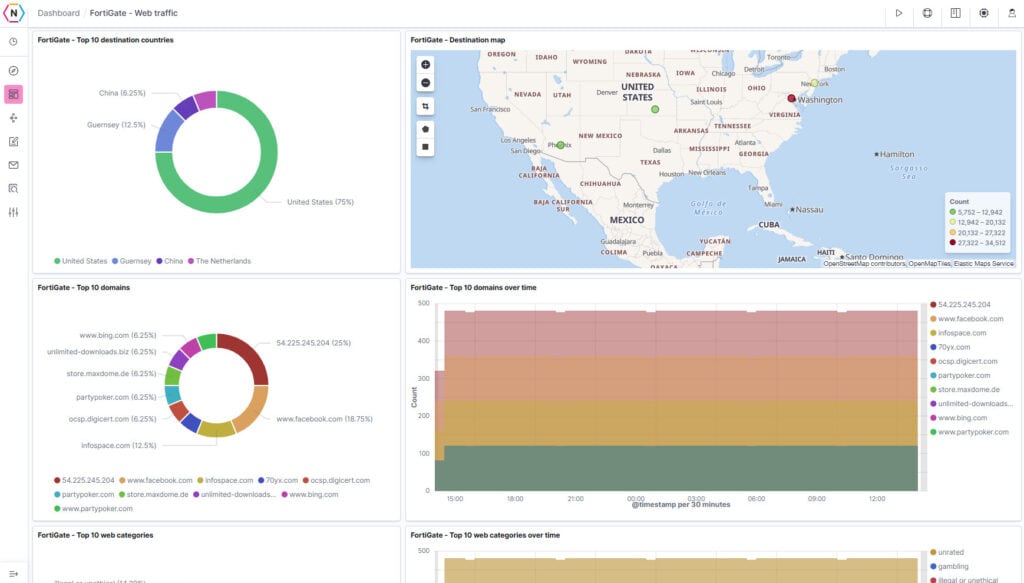Open the sliders settings icon in the sidebar
1024x583 pixels.
click(13, 212)
